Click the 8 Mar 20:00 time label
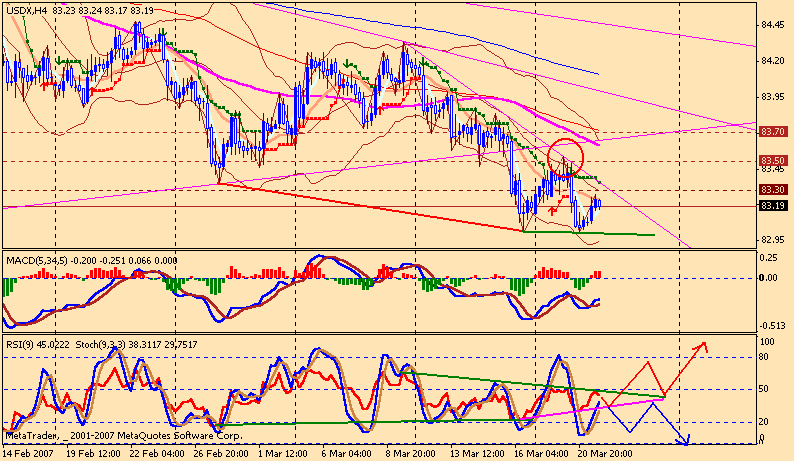The image size is (794, 461). [411, 453]
